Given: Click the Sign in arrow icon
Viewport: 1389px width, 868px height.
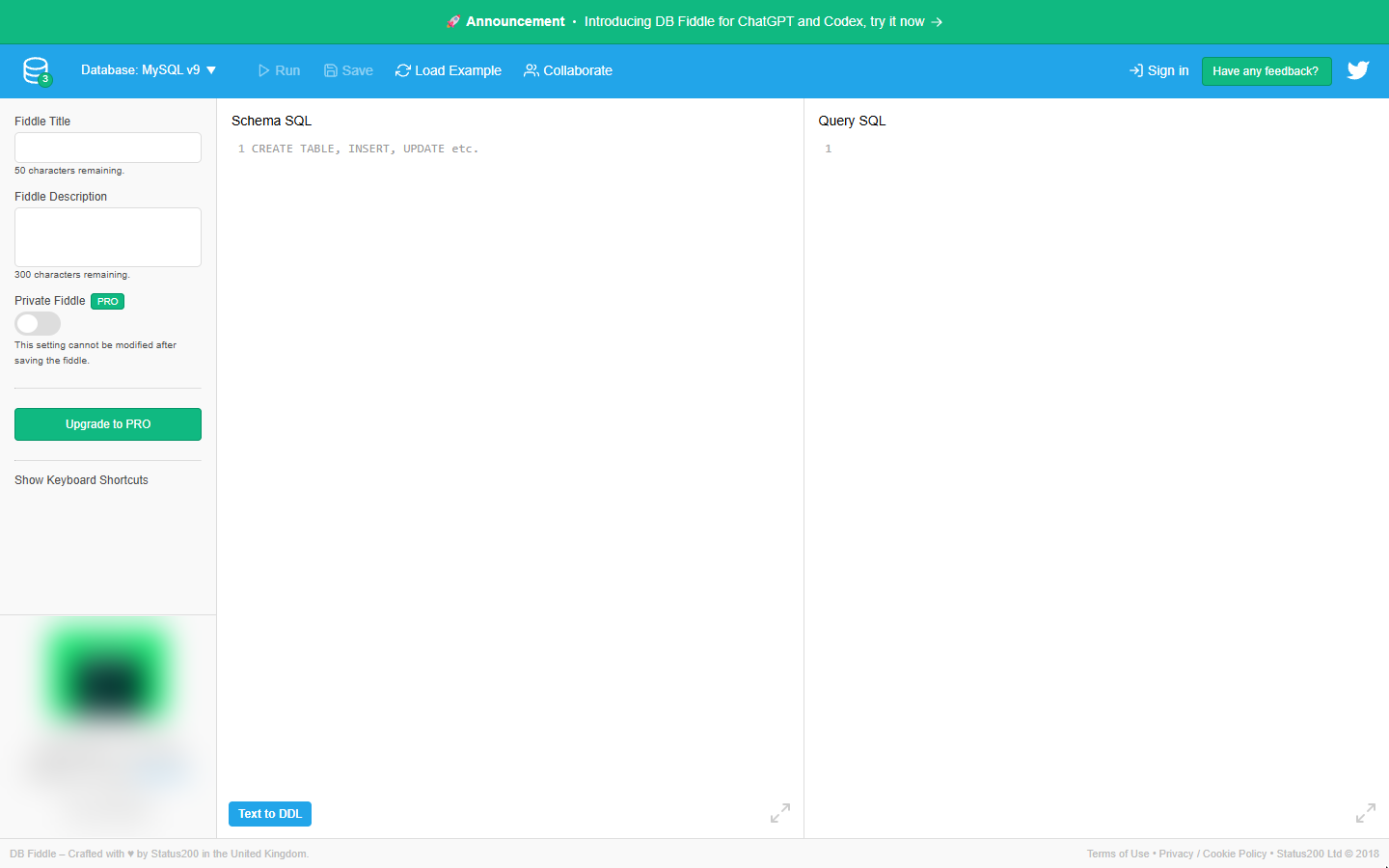Looking at the screenshot, I should (1136, 71).
